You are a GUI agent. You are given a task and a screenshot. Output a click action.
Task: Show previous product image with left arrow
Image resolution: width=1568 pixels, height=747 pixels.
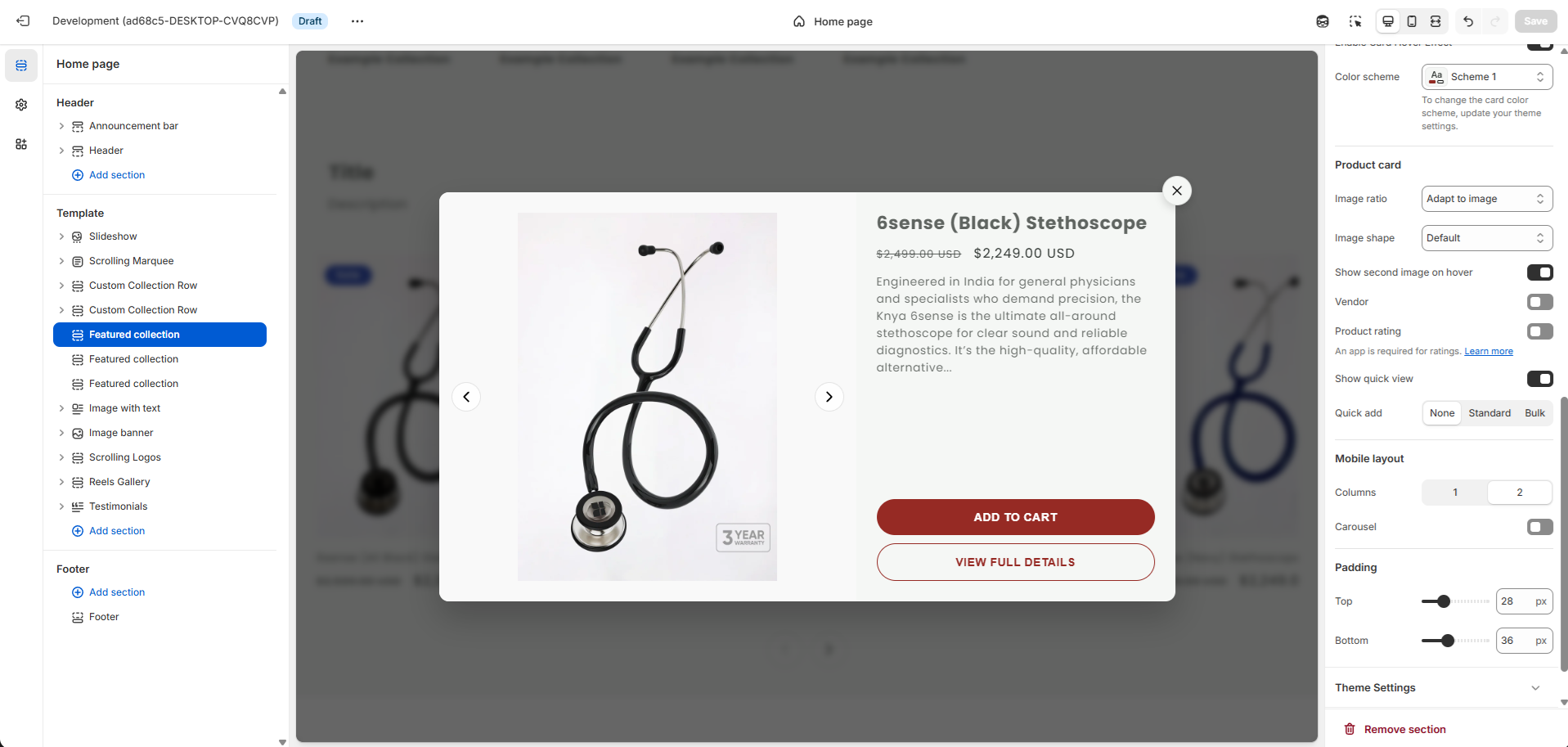tap(466, 397)
